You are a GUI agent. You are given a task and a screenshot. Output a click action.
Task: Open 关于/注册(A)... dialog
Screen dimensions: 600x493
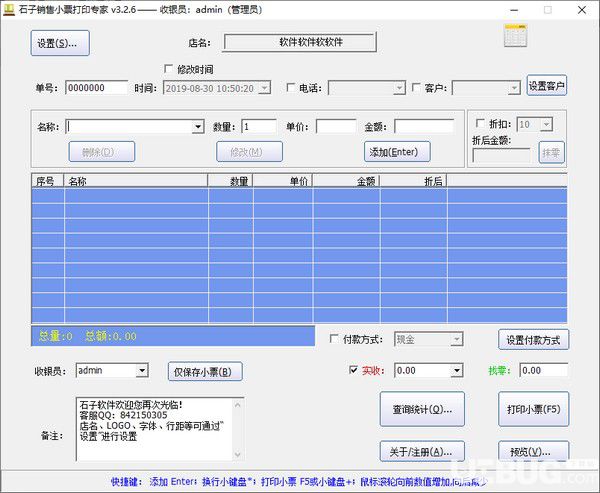(422, 452)
